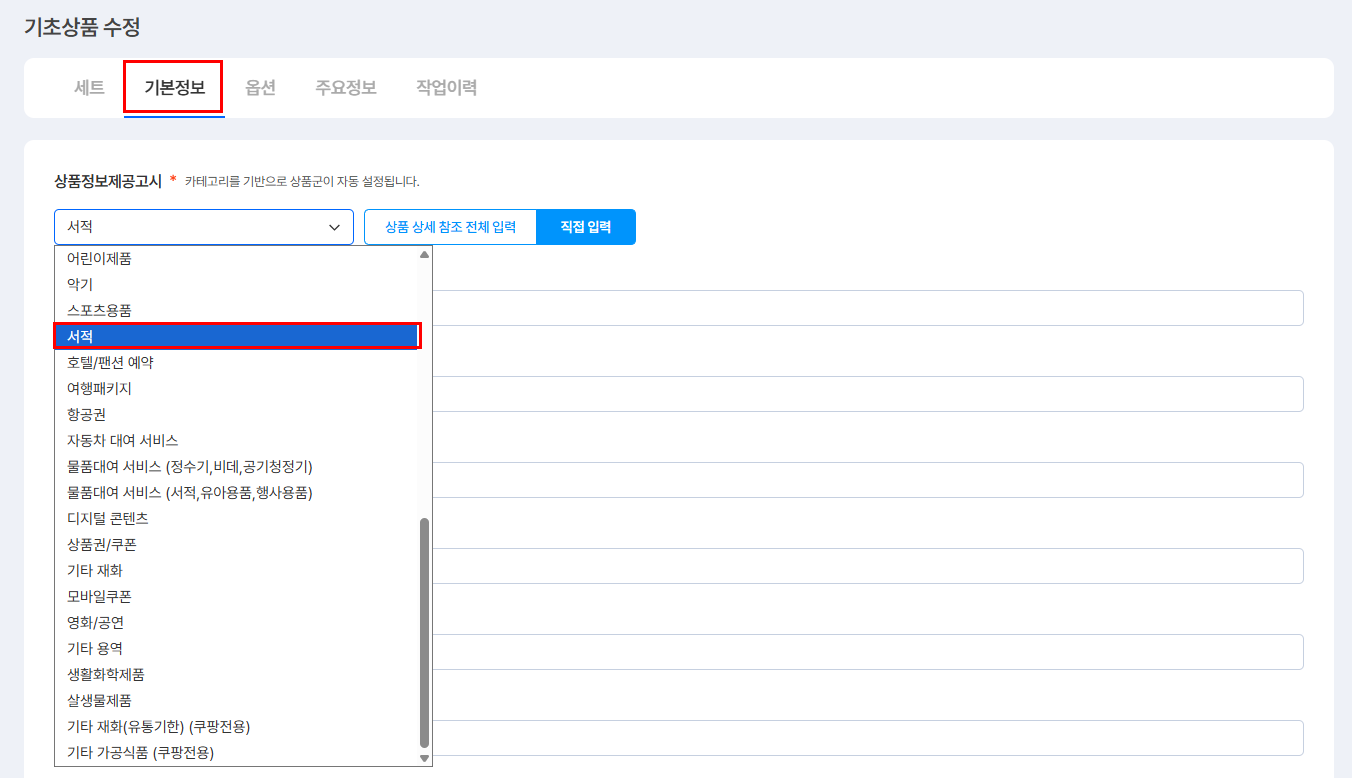1352x778 pixels.
Task: Open the 옵션 tab
Action: coord(260,88)
